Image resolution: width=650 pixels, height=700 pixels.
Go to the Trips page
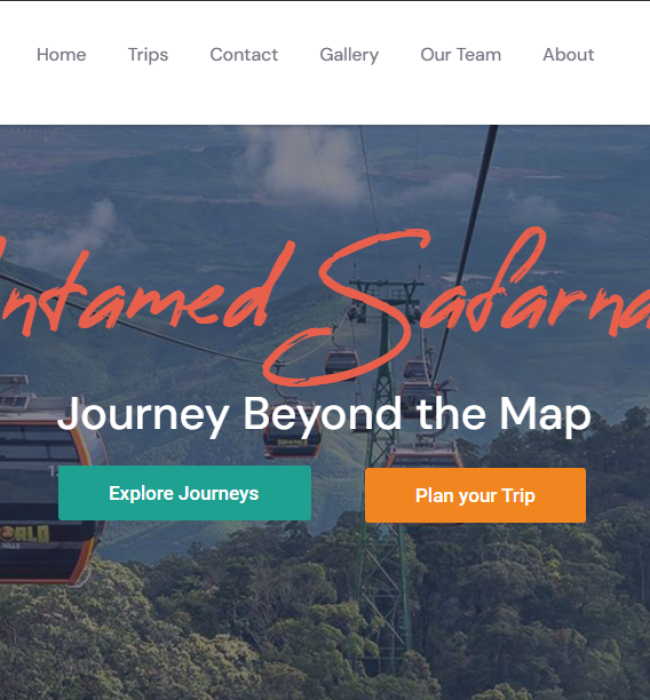coord(148,55)
